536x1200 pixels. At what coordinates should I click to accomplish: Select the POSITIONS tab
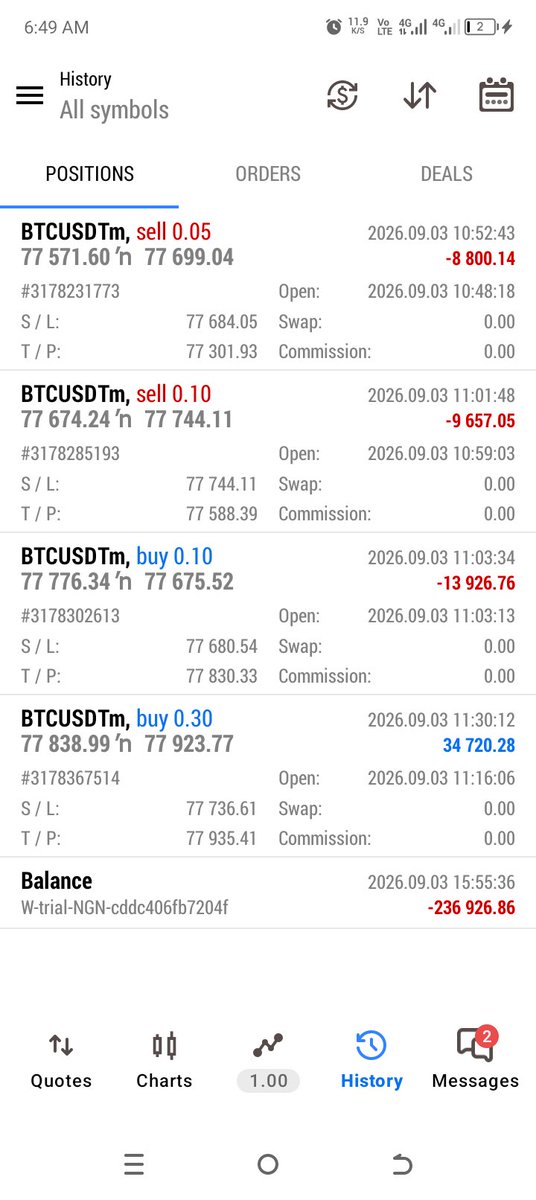pos(89,174)
